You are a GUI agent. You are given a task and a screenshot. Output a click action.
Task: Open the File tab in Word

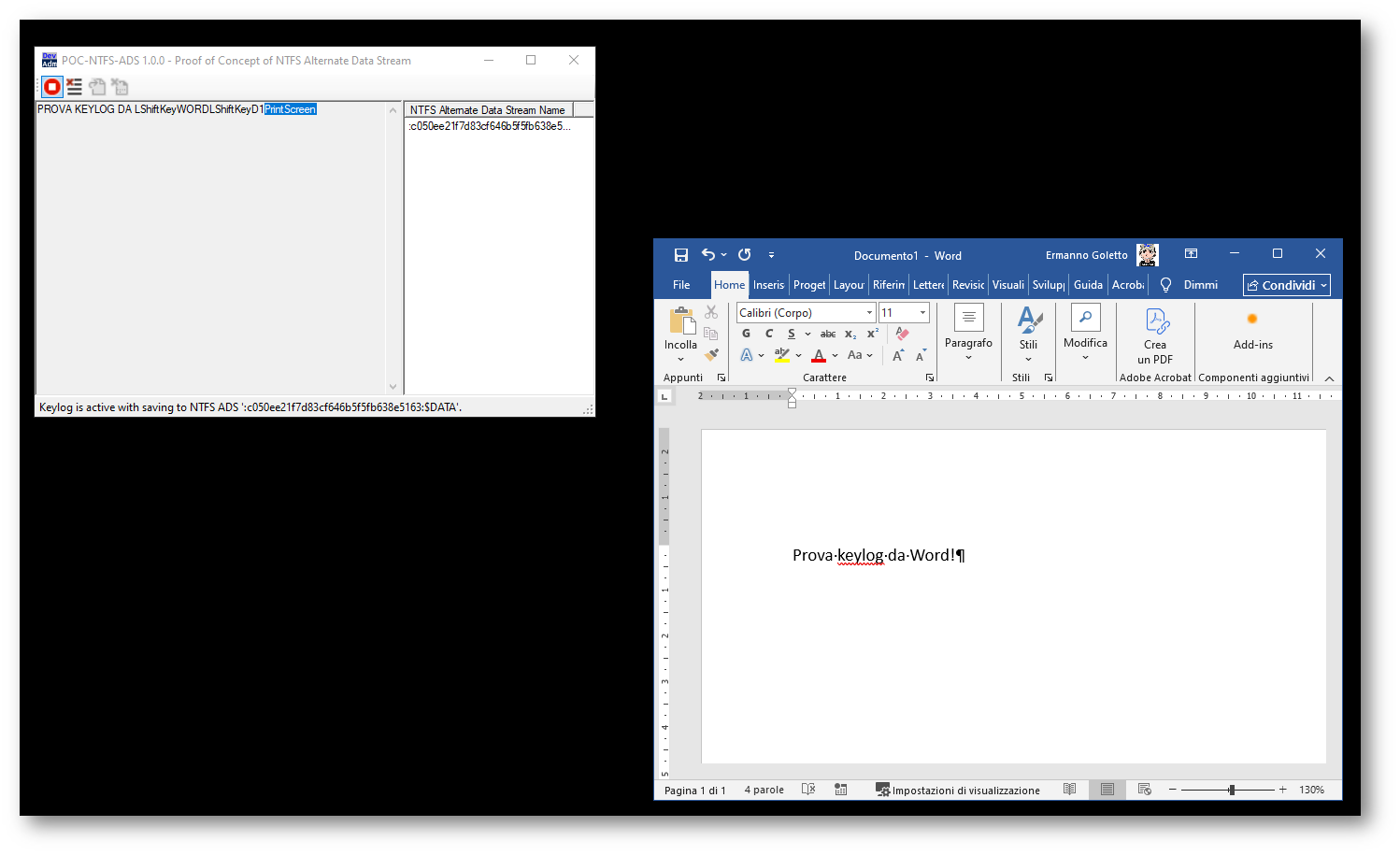[x=681, y=285]
